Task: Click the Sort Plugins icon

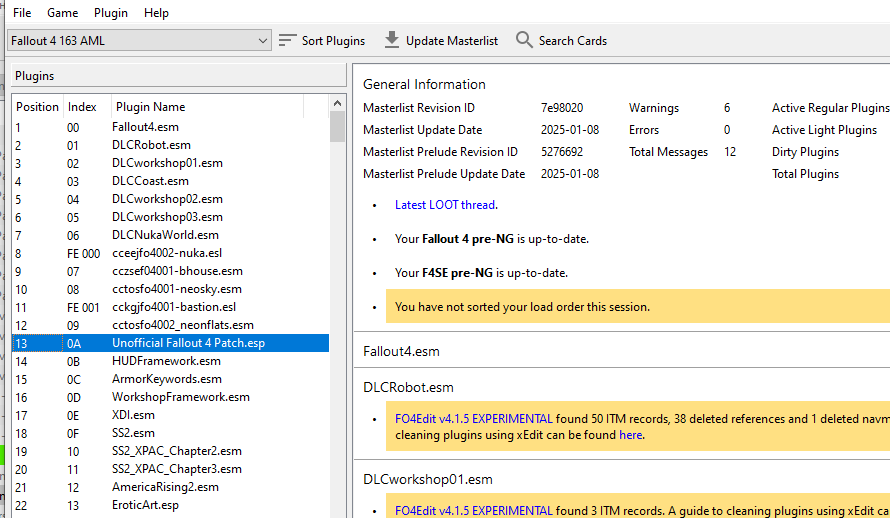Action: click(288, 40)
